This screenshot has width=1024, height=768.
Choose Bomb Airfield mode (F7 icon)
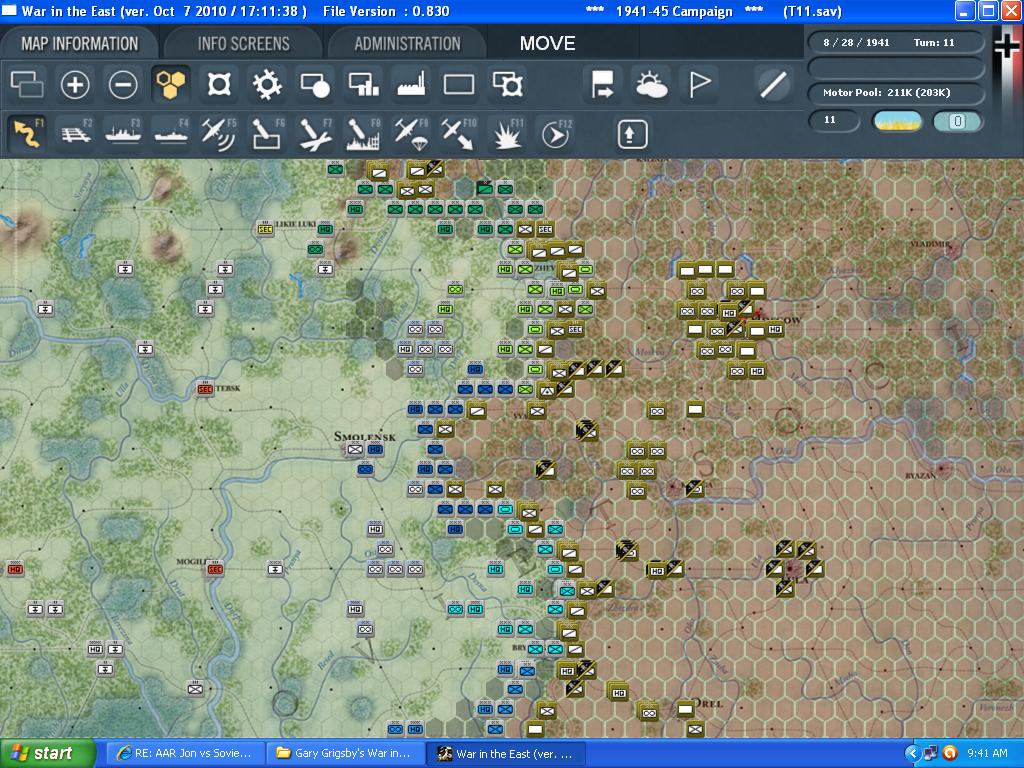tap(315, 133)
